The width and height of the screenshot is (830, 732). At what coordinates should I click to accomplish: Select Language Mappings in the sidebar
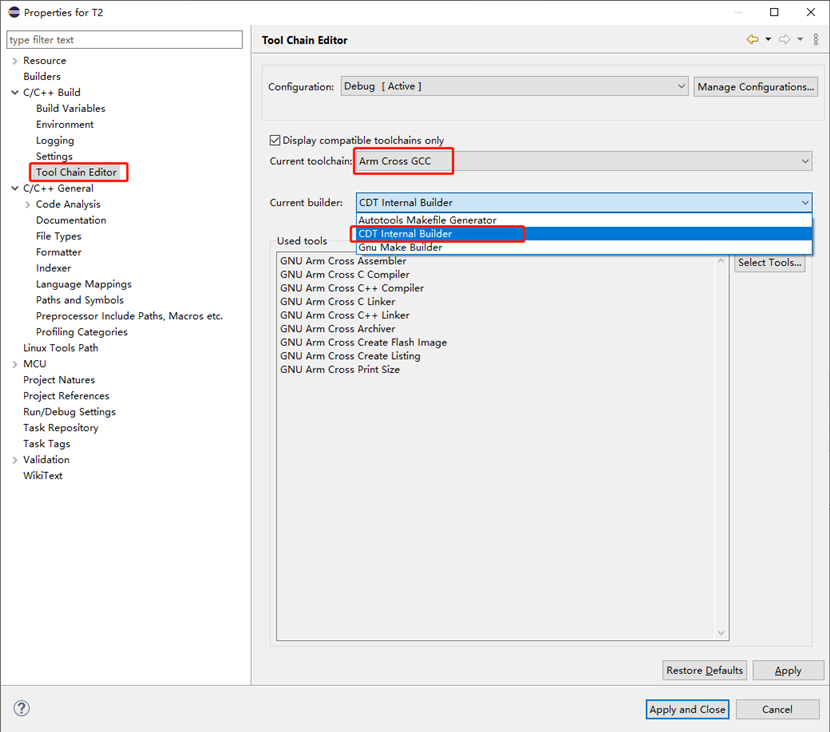tap(83, 284)
